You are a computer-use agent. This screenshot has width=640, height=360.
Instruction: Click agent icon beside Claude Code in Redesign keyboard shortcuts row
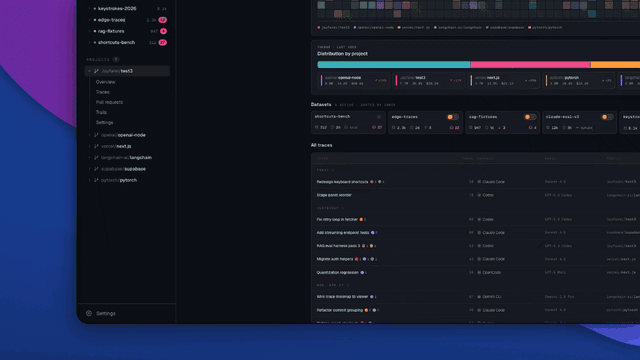479,182
